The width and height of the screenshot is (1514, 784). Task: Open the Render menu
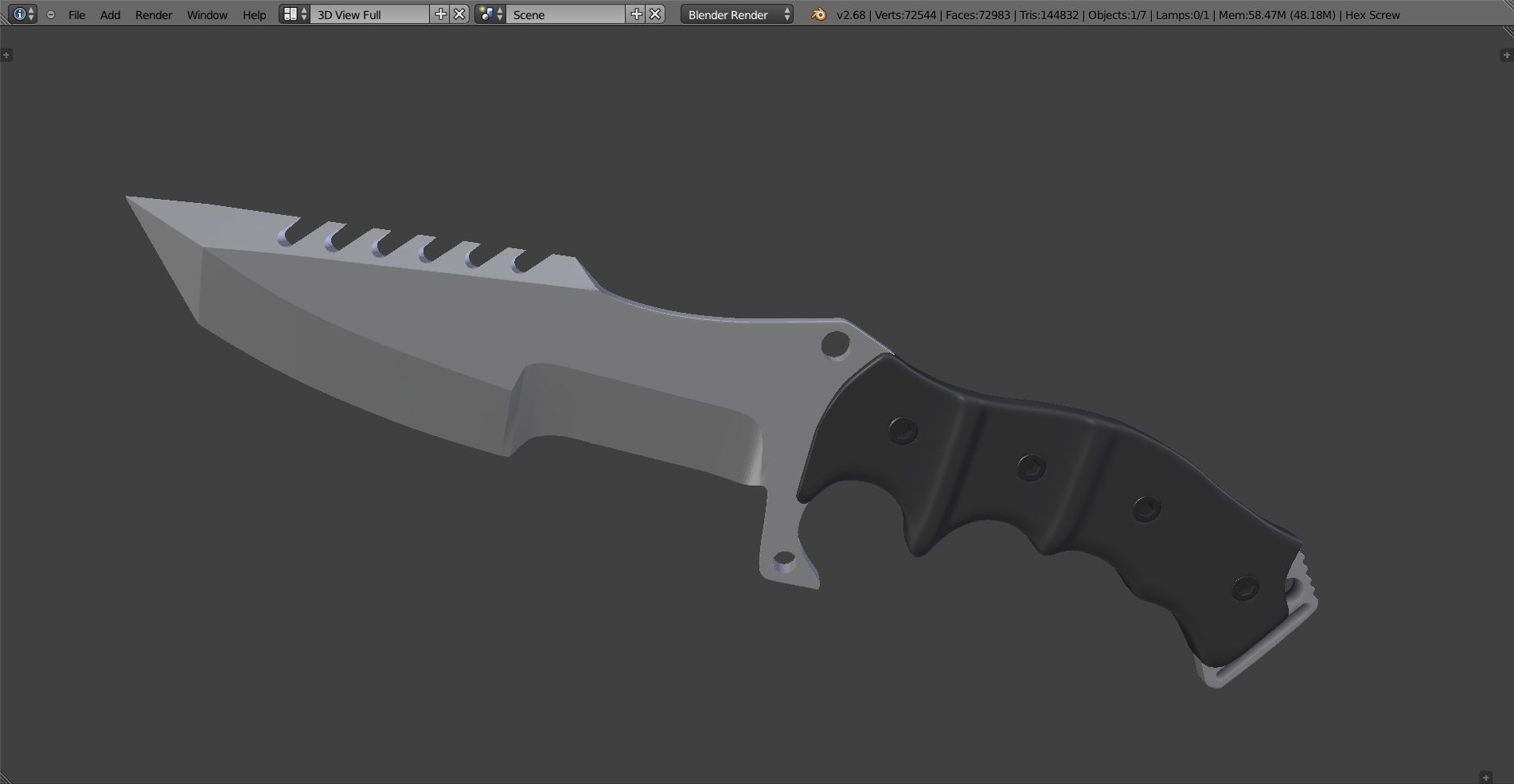(154, 14)
